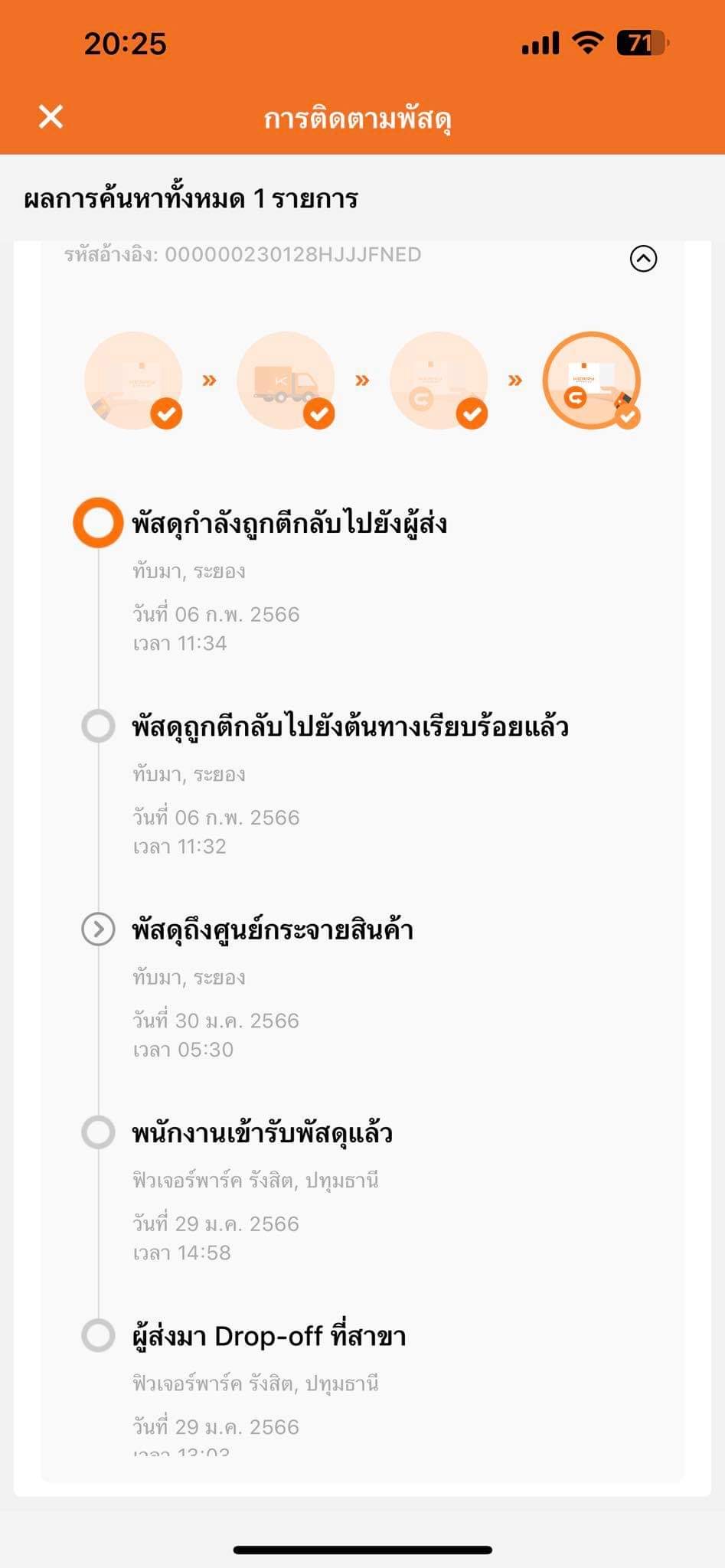Tap the delivery truck in-transit stage icon
Image resolution: width=725 pixels, height=1568 pixels.
click(286, 381)
